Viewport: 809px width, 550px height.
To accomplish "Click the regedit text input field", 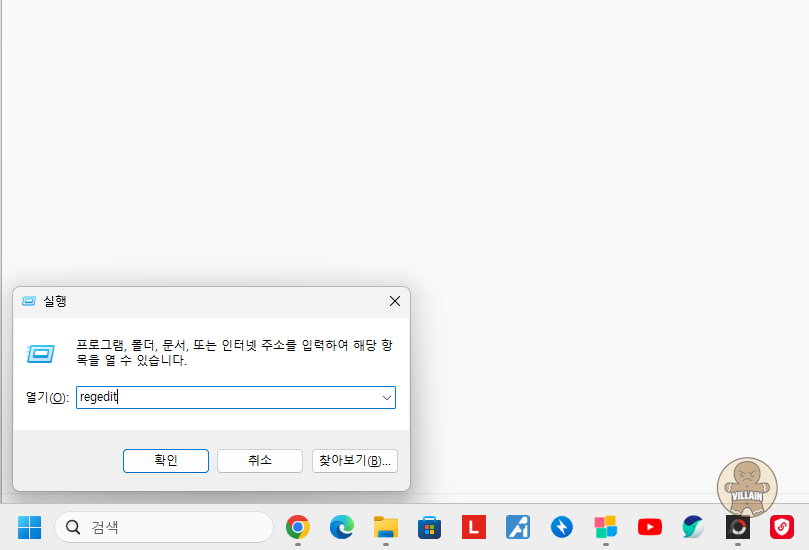I will coord(228,398).
